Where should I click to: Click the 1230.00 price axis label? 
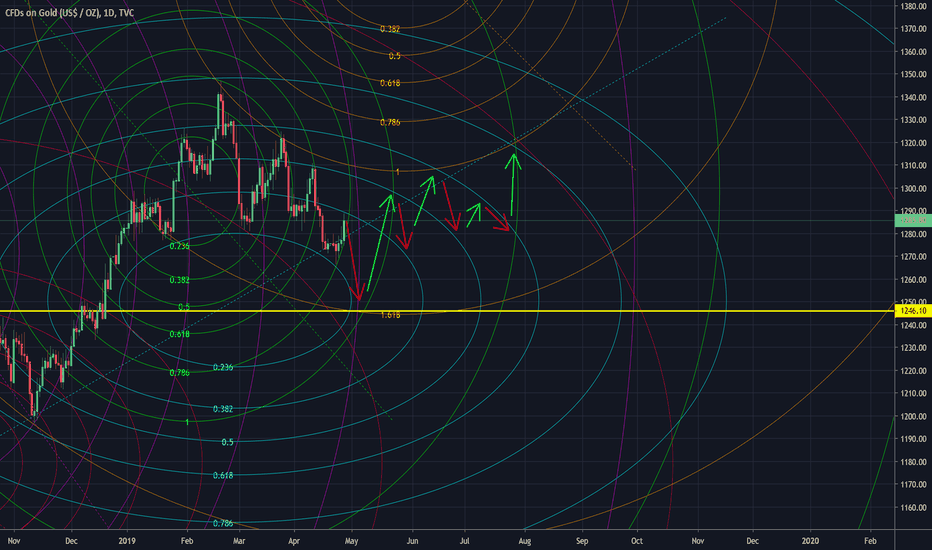pos(914,348)
